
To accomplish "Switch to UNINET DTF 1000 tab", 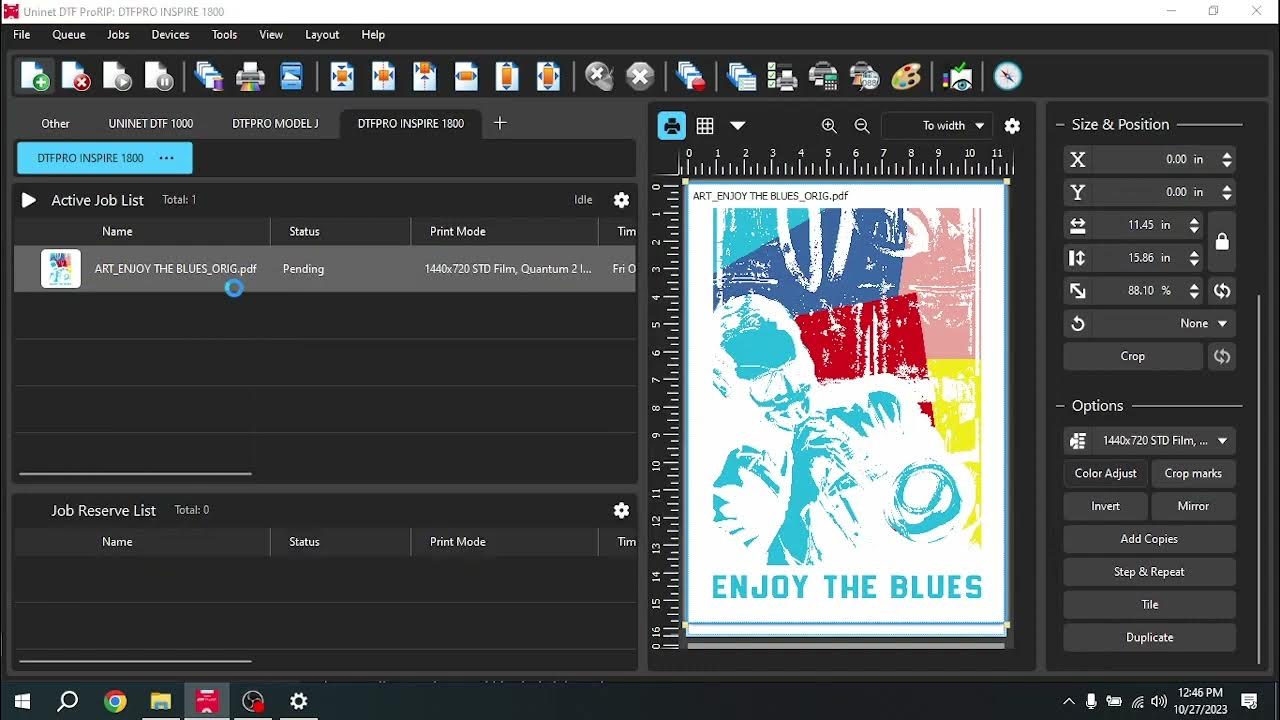I will tap(151, 123).
